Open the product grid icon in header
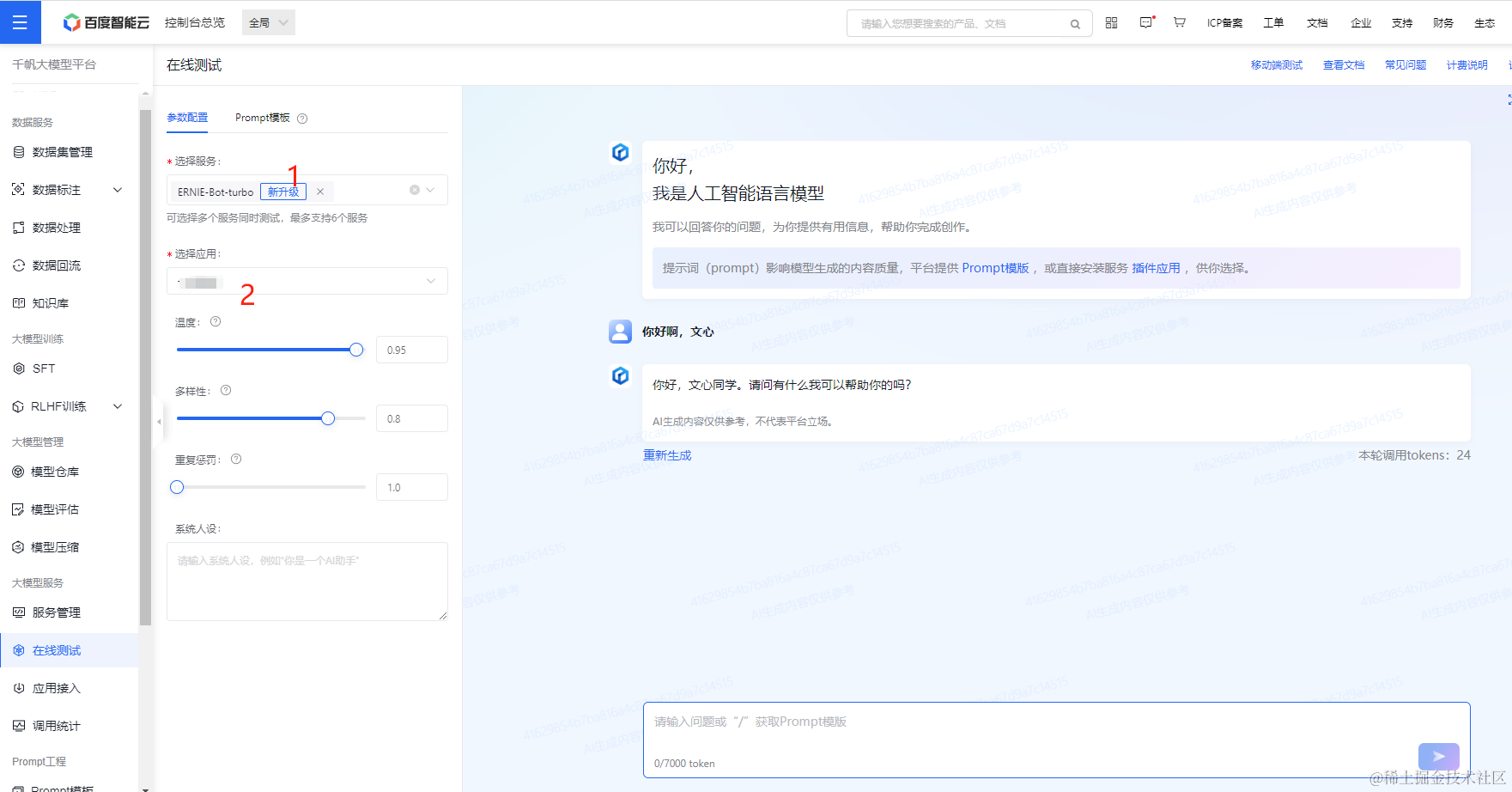This screenshot has width=1512, height=792. pyautogui.click(x=1111, y=23)
